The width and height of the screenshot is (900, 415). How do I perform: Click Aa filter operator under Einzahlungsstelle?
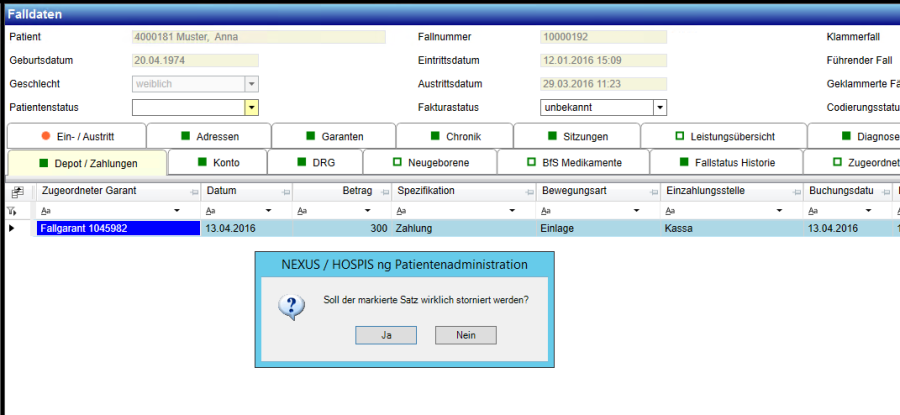(x=670, y=211)
